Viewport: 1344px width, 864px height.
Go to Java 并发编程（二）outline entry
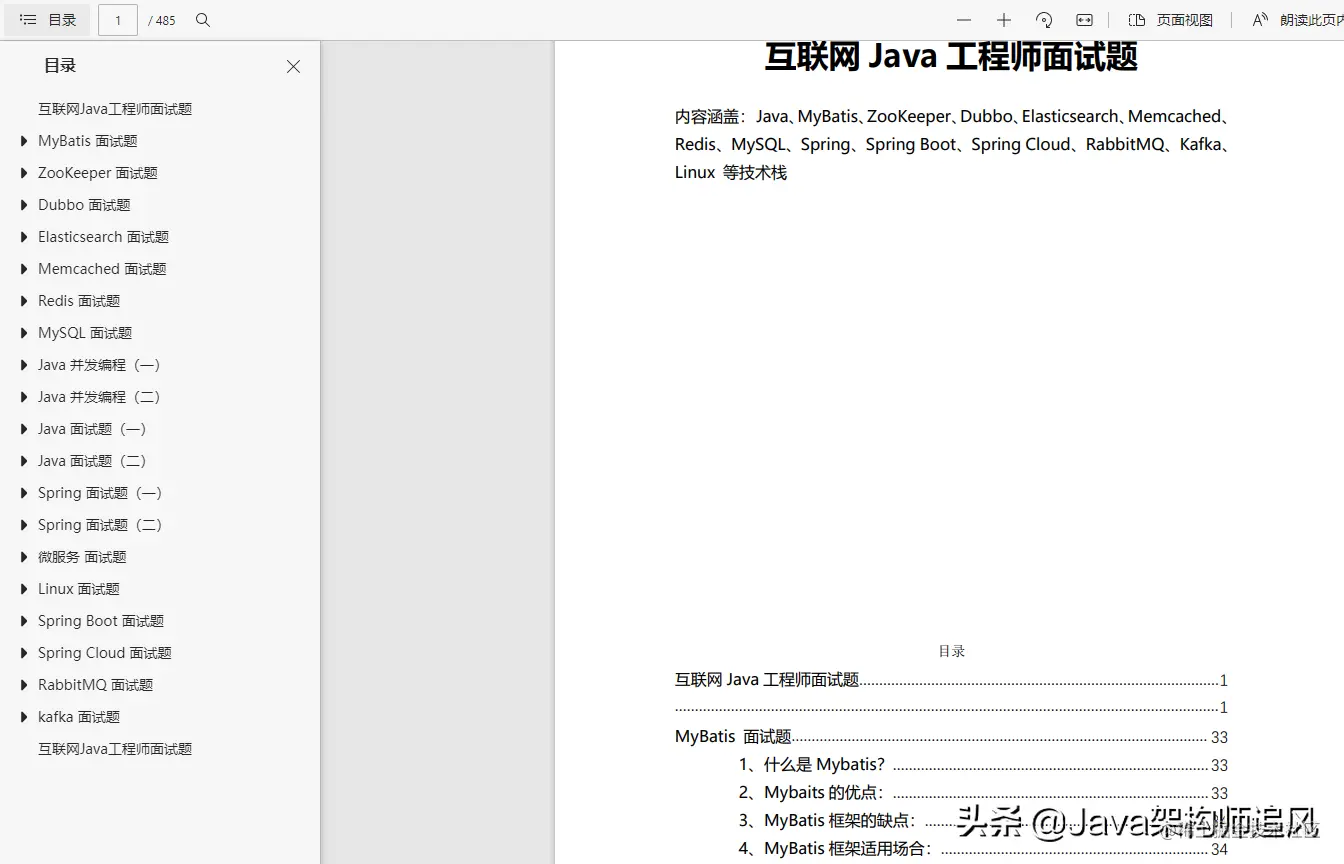coord(99,397)
